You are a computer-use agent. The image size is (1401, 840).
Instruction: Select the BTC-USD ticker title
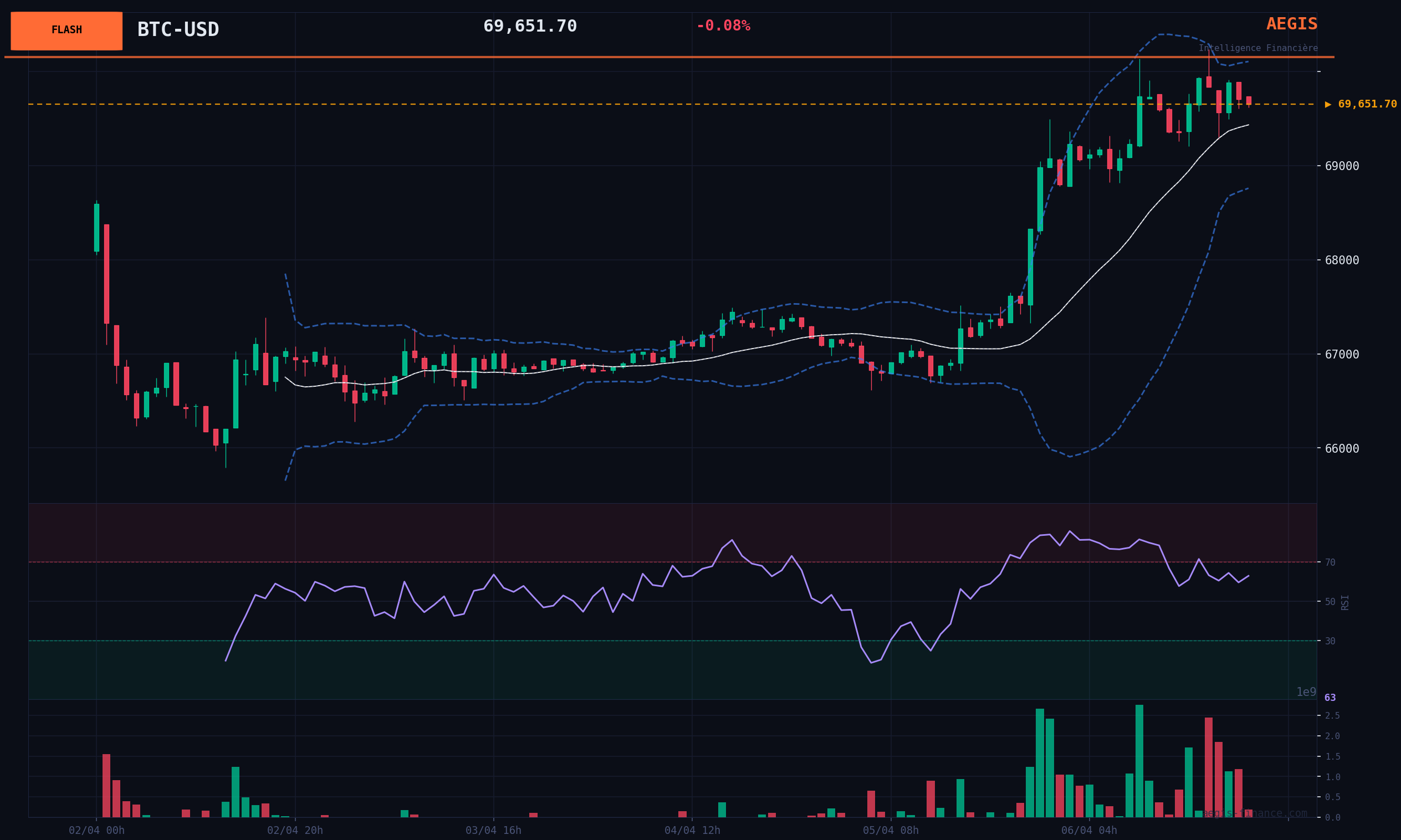pyautogui.click(x=178, y=29)
